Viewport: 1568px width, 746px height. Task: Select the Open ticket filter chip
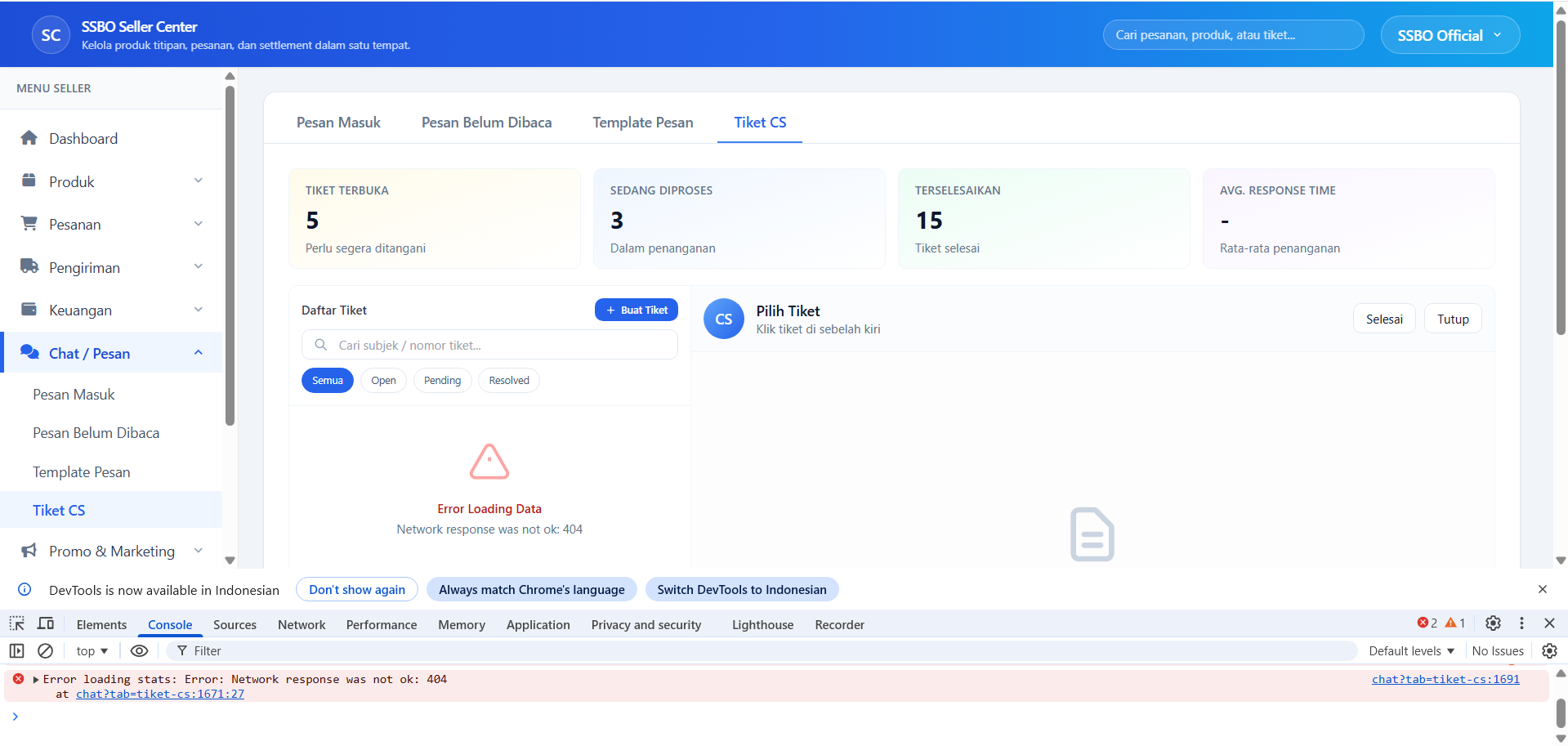point(383,380)
